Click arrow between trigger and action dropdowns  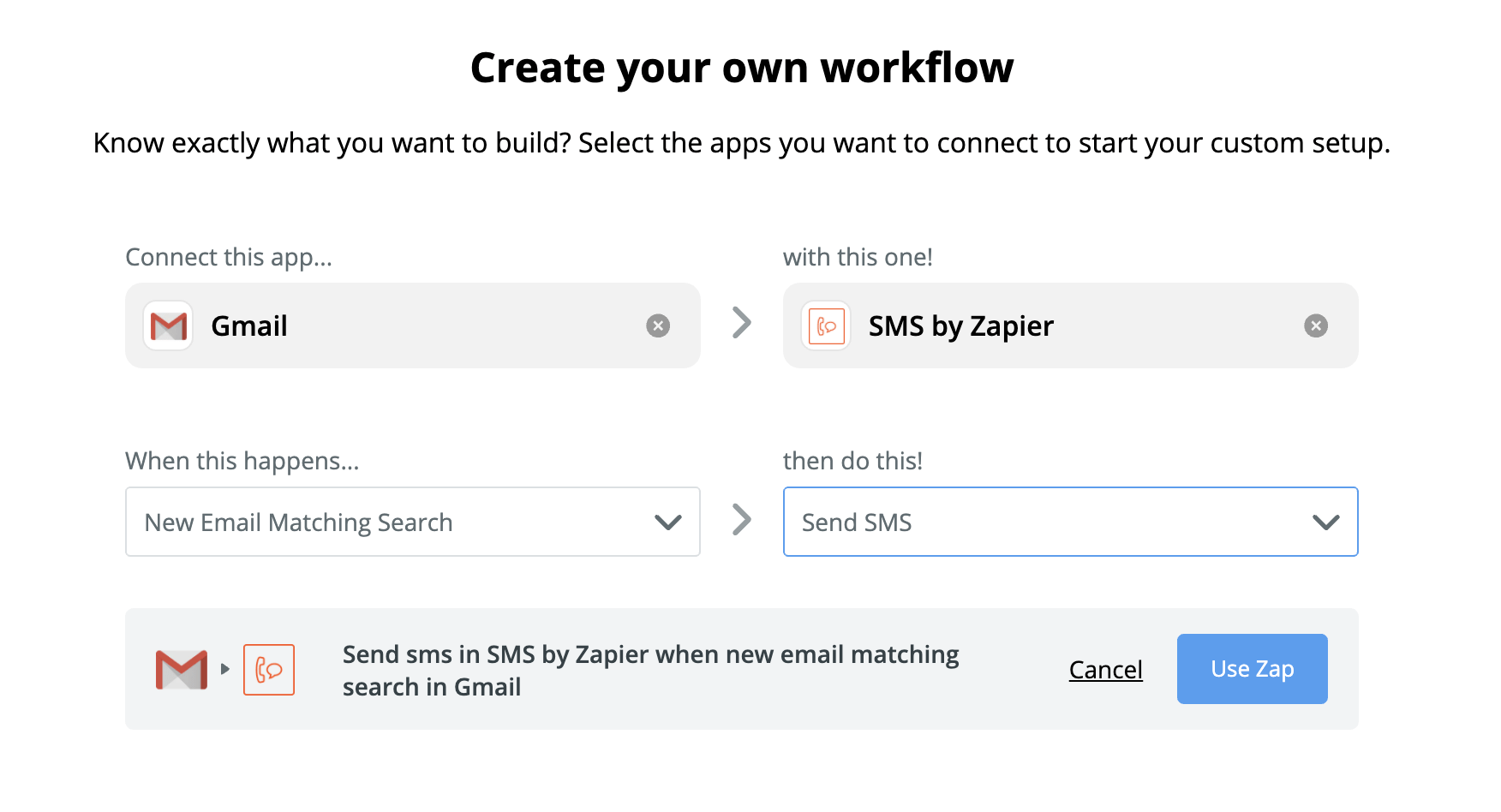tap(742, 520)
